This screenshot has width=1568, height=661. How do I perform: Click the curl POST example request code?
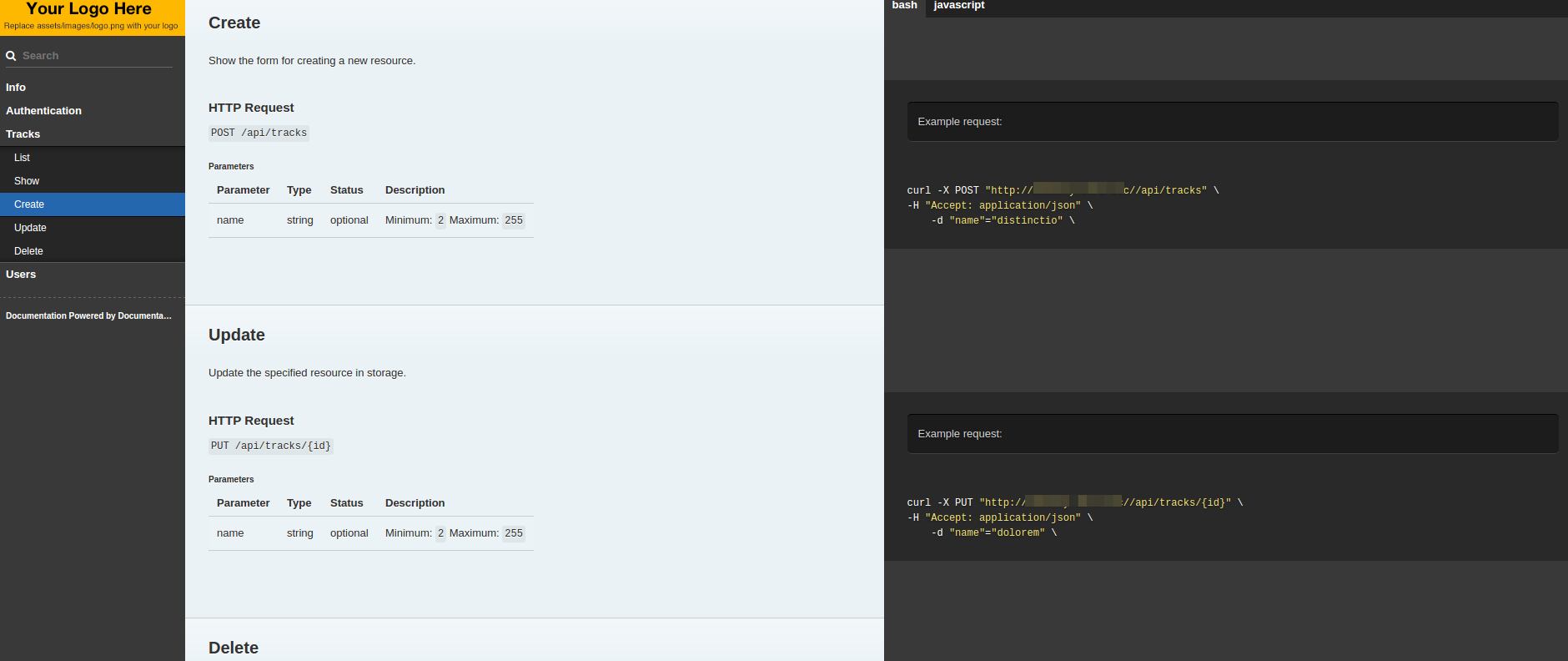(1063, 205)
